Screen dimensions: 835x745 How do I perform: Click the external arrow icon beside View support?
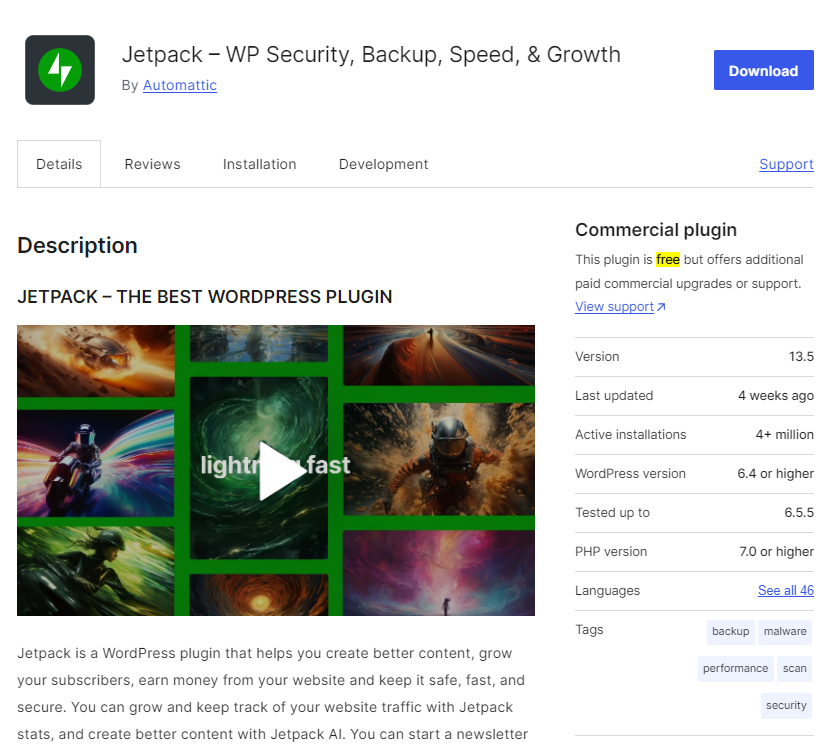(661, 307)
